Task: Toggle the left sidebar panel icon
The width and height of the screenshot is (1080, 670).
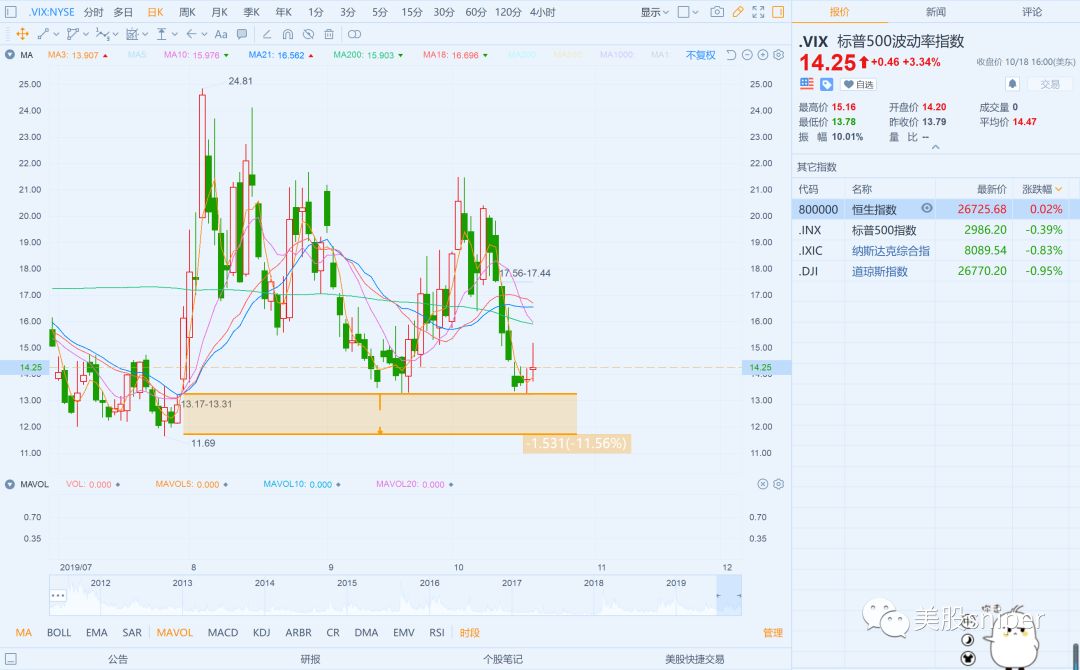Action: pos(11,12)
